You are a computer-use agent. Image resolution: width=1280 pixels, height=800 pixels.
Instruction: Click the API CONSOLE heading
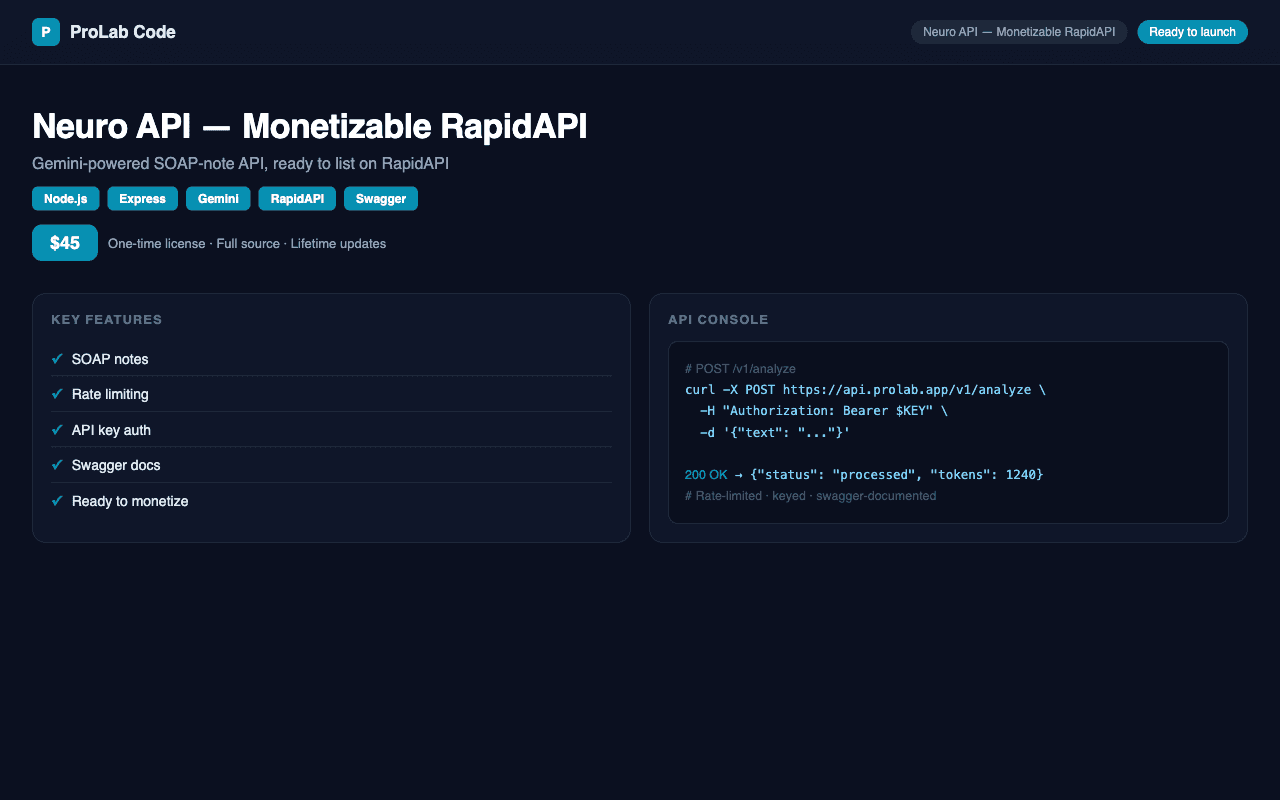[718, 320]
